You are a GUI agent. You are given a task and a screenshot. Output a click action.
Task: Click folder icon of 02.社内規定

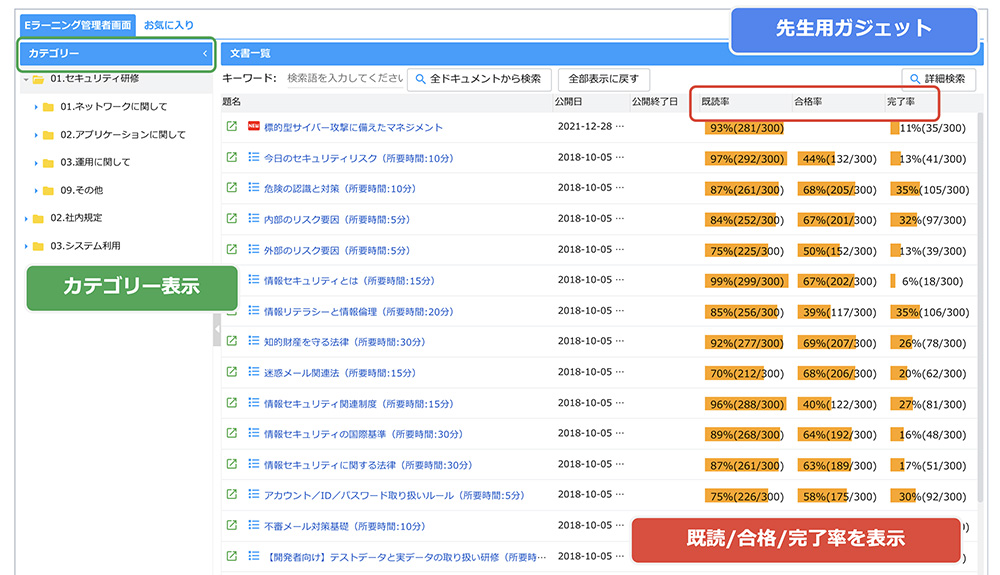click(x=38, y=218)
